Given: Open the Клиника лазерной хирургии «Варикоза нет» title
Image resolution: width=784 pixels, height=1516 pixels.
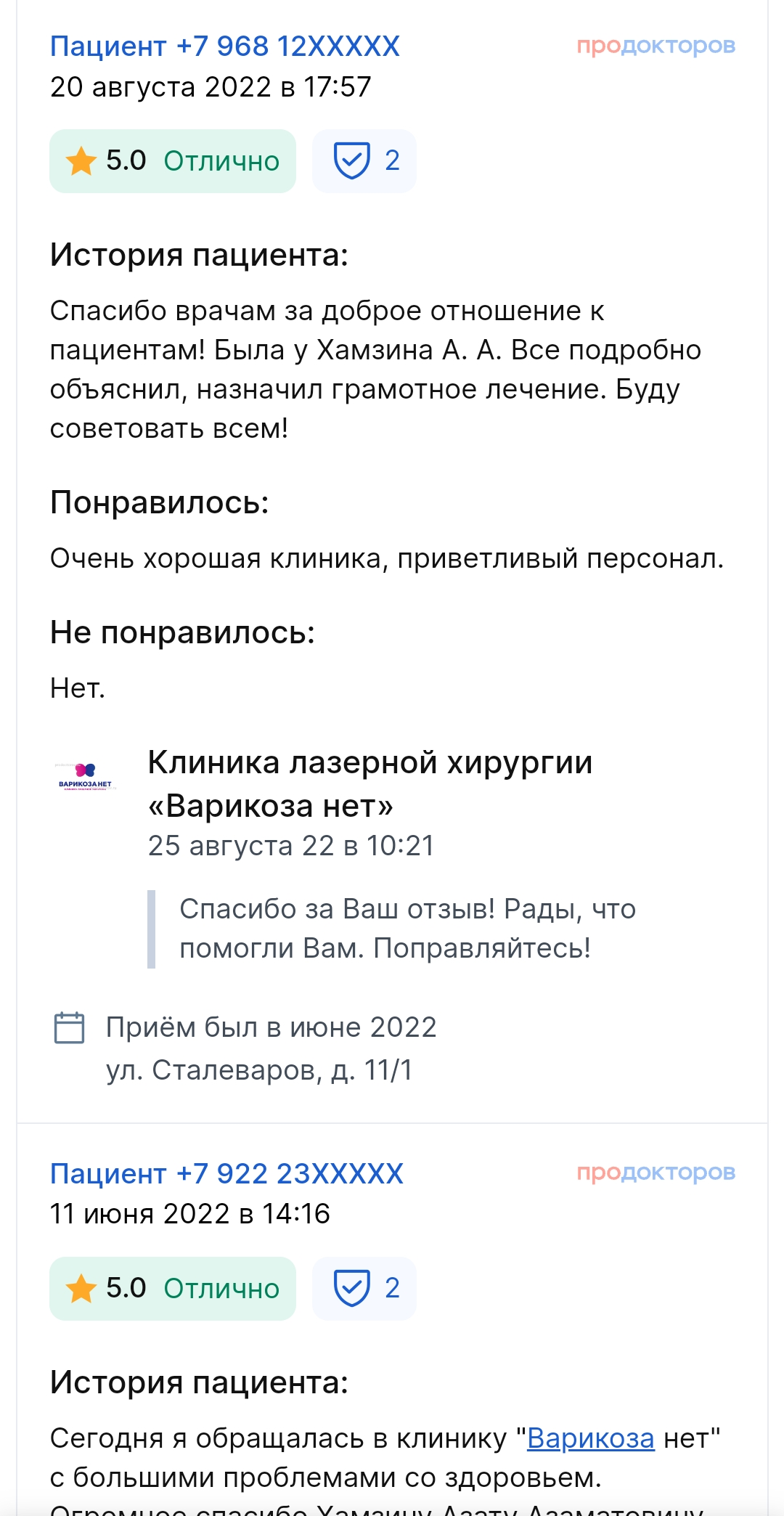Looking at the screenshot, I should coord(370,783).
